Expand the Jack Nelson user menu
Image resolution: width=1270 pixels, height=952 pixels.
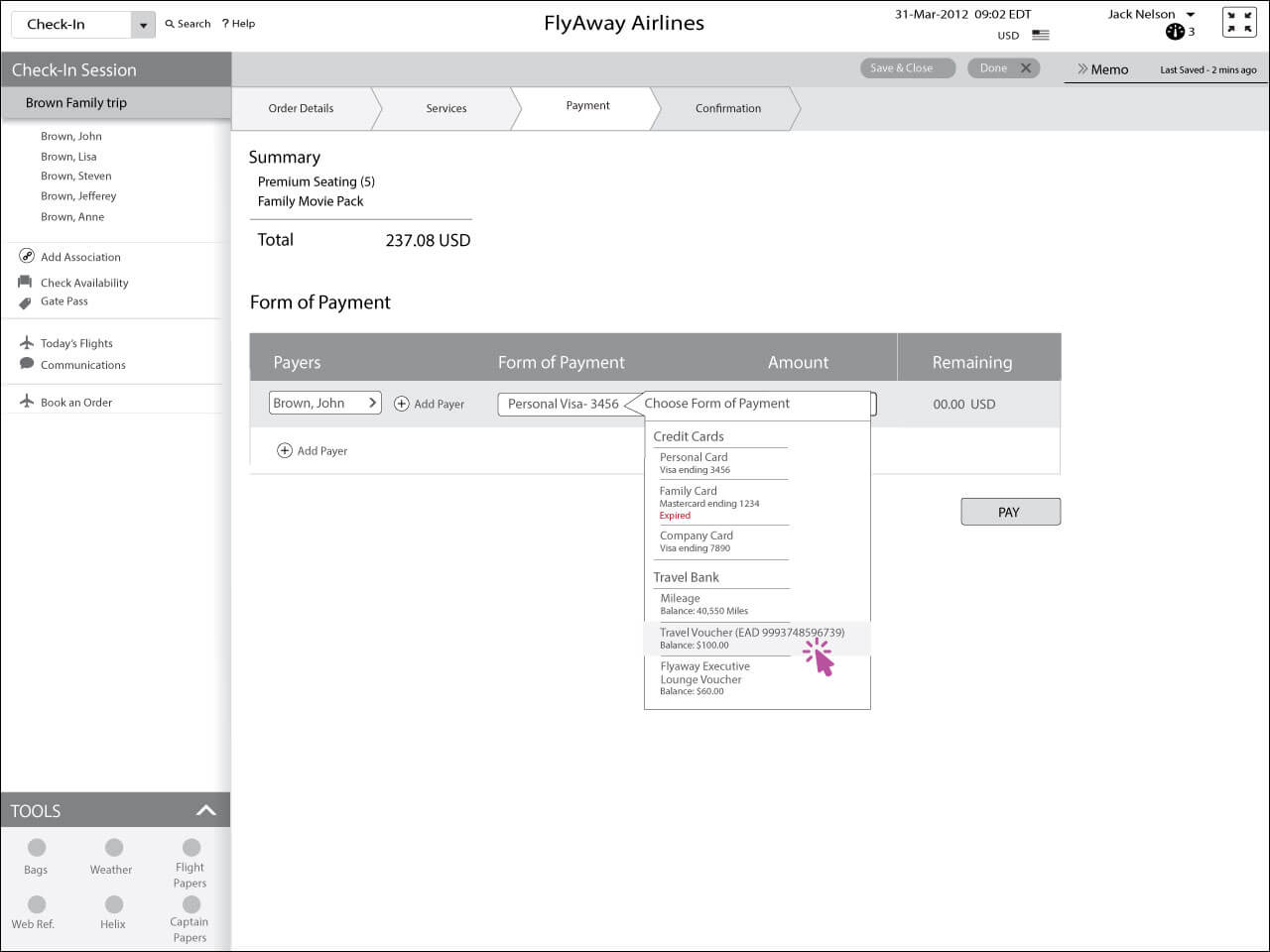pos(1191,15)
